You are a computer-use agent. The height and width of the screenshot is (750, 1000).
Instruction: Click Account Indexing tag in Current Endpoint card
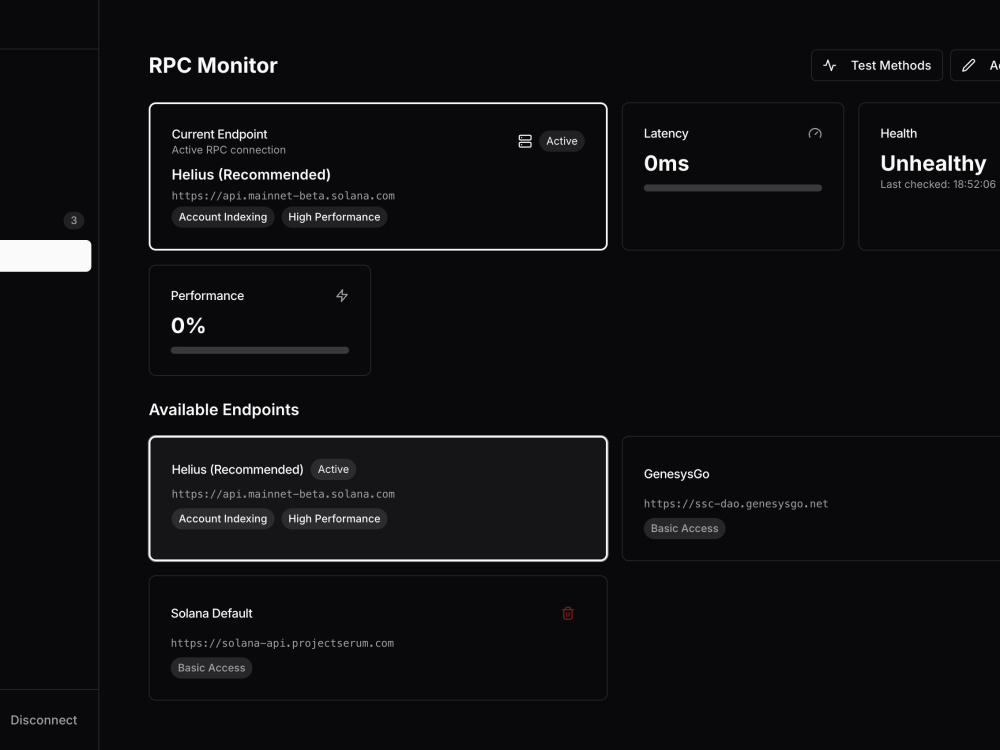click(x=223, y=217)
